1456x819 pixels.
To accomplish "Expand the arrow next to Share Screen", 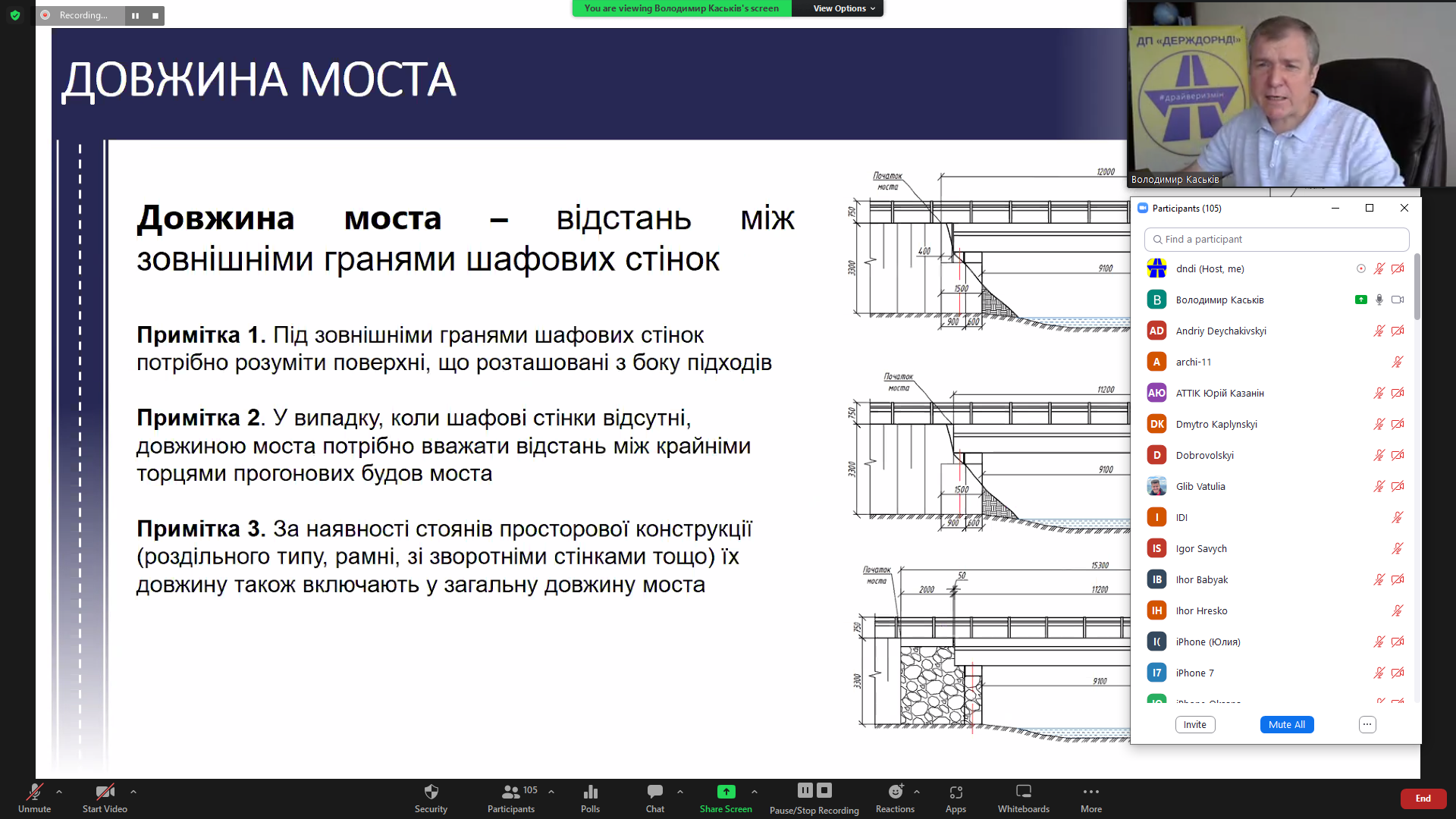I will point(755,792).
